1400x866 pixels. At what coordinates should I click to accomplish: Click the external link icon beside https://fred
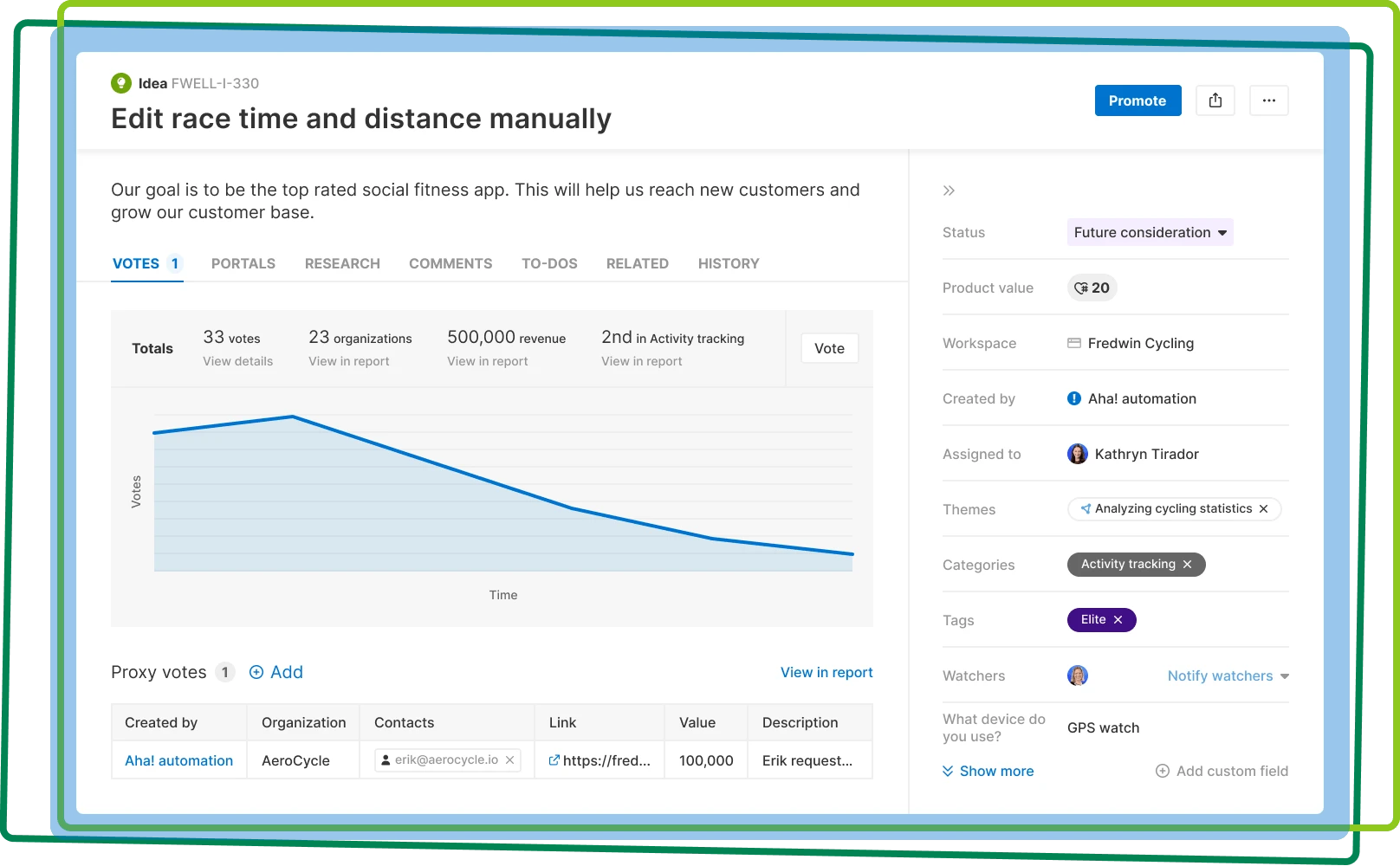[x=554, y=760]
